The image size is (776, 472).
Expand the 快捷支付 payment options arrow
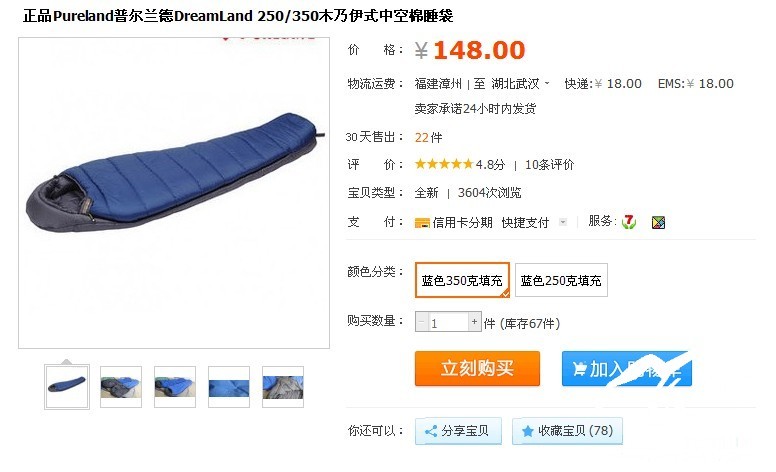563,222
